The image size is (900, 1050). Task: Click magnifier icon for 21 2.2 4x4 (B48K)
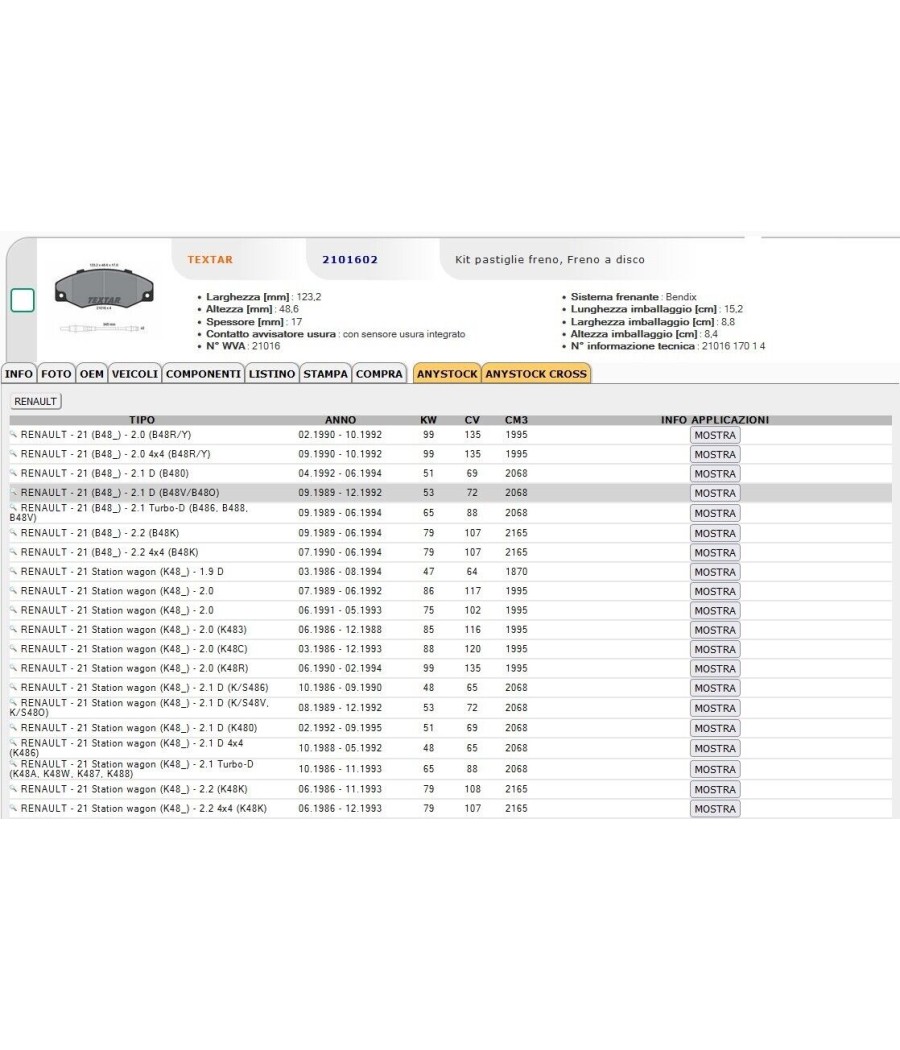13,552
